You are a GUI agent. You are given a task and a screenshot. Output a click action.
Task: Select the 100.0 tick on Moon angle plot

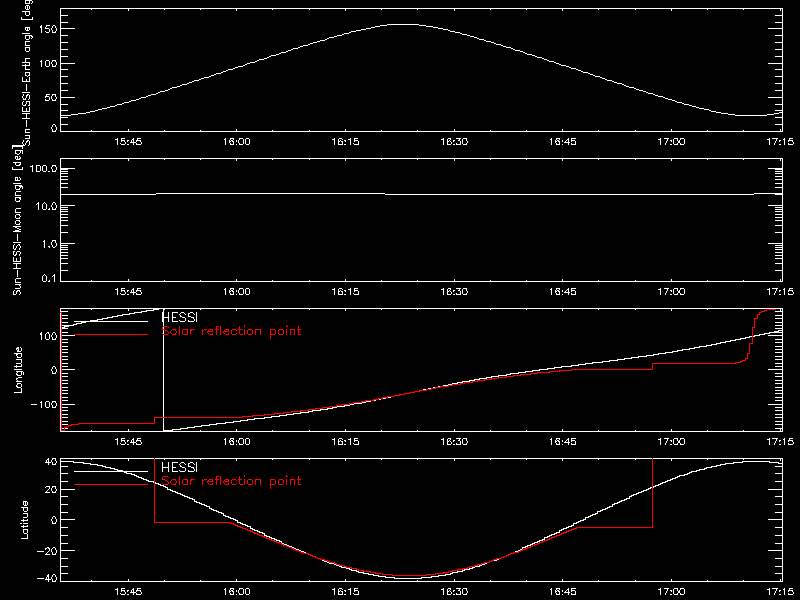(x=44, y=169)
